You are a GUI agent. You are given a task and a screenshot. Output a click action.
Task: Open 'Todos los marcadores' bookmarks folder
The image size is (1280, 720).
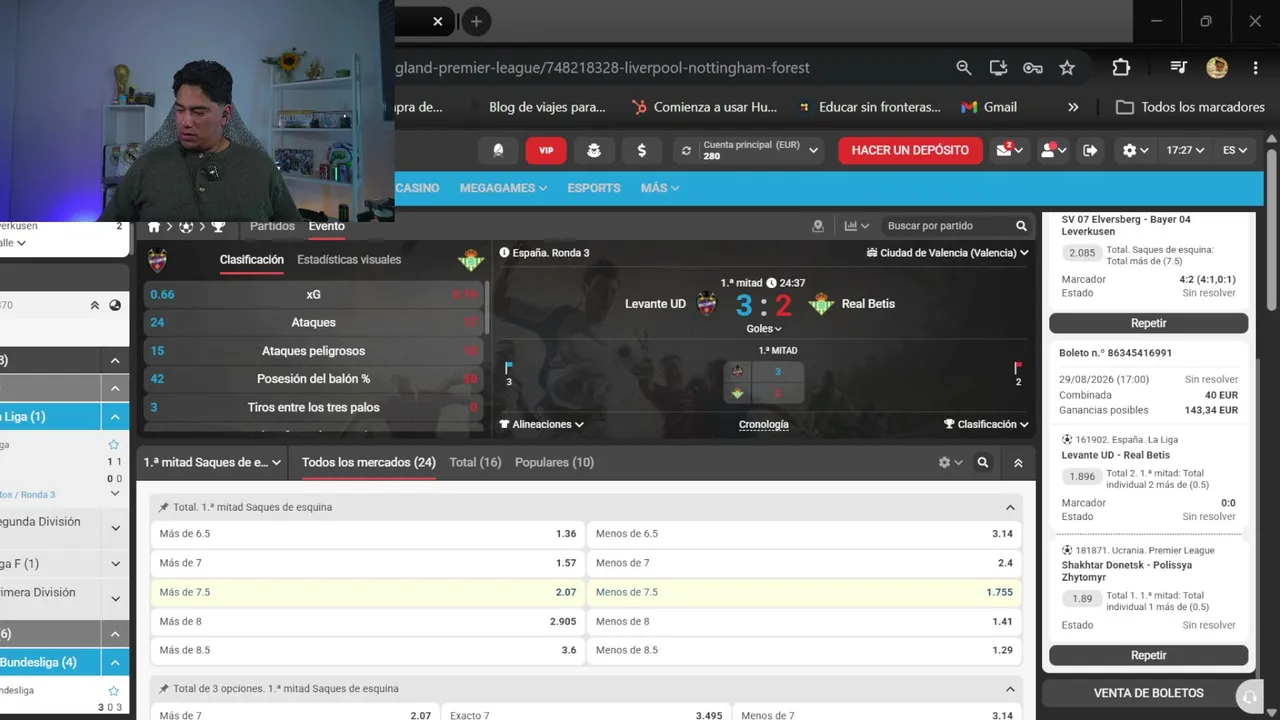pos(1191,107)
